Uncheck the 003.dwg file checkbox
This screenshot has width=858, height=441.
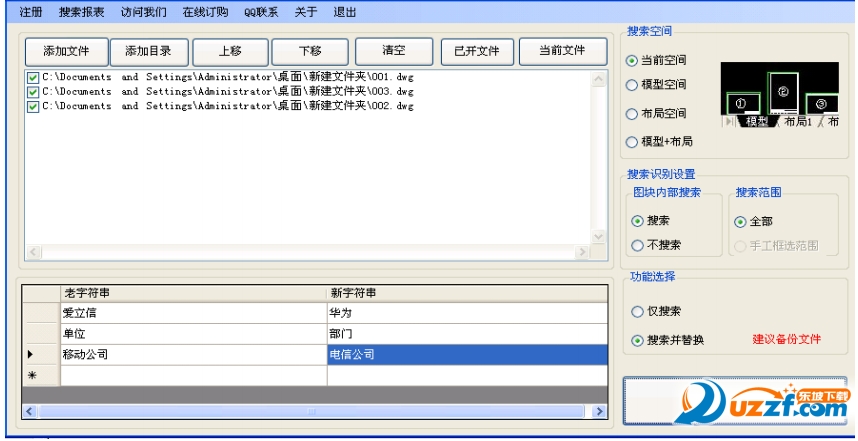coord(33,92)
